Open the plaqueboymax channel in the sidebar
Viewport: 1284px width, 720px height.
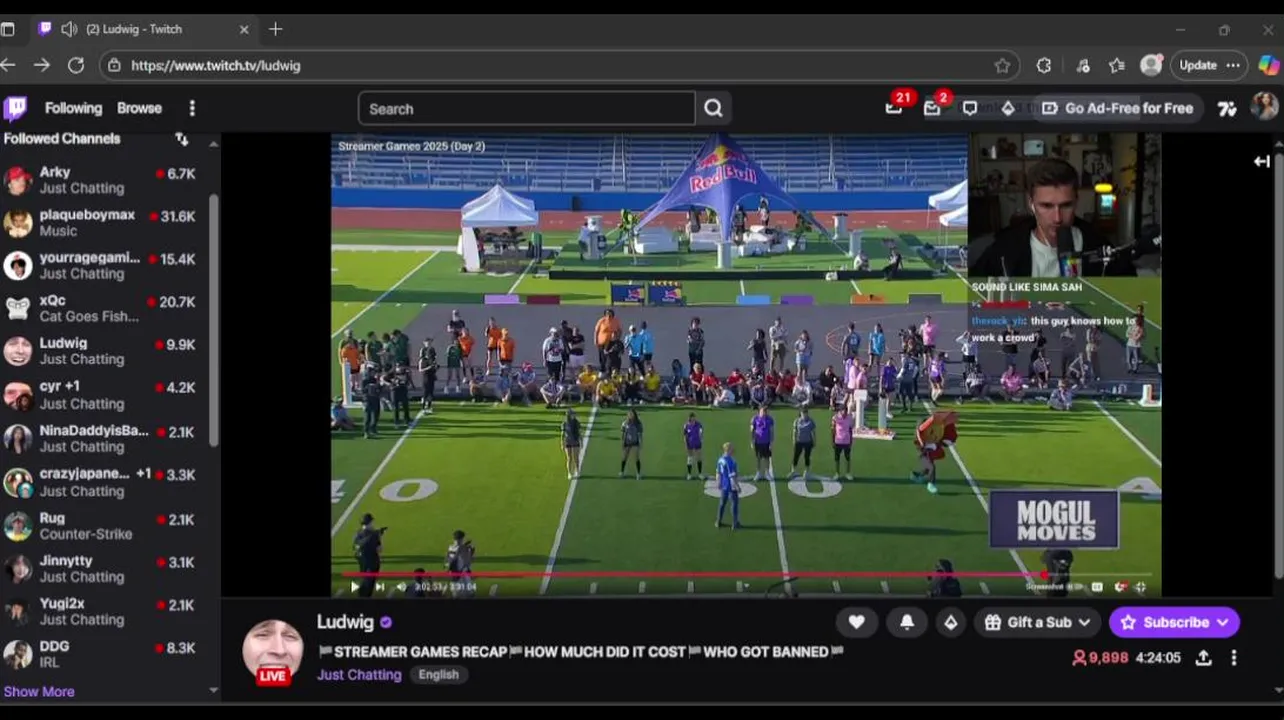point(108,222)
